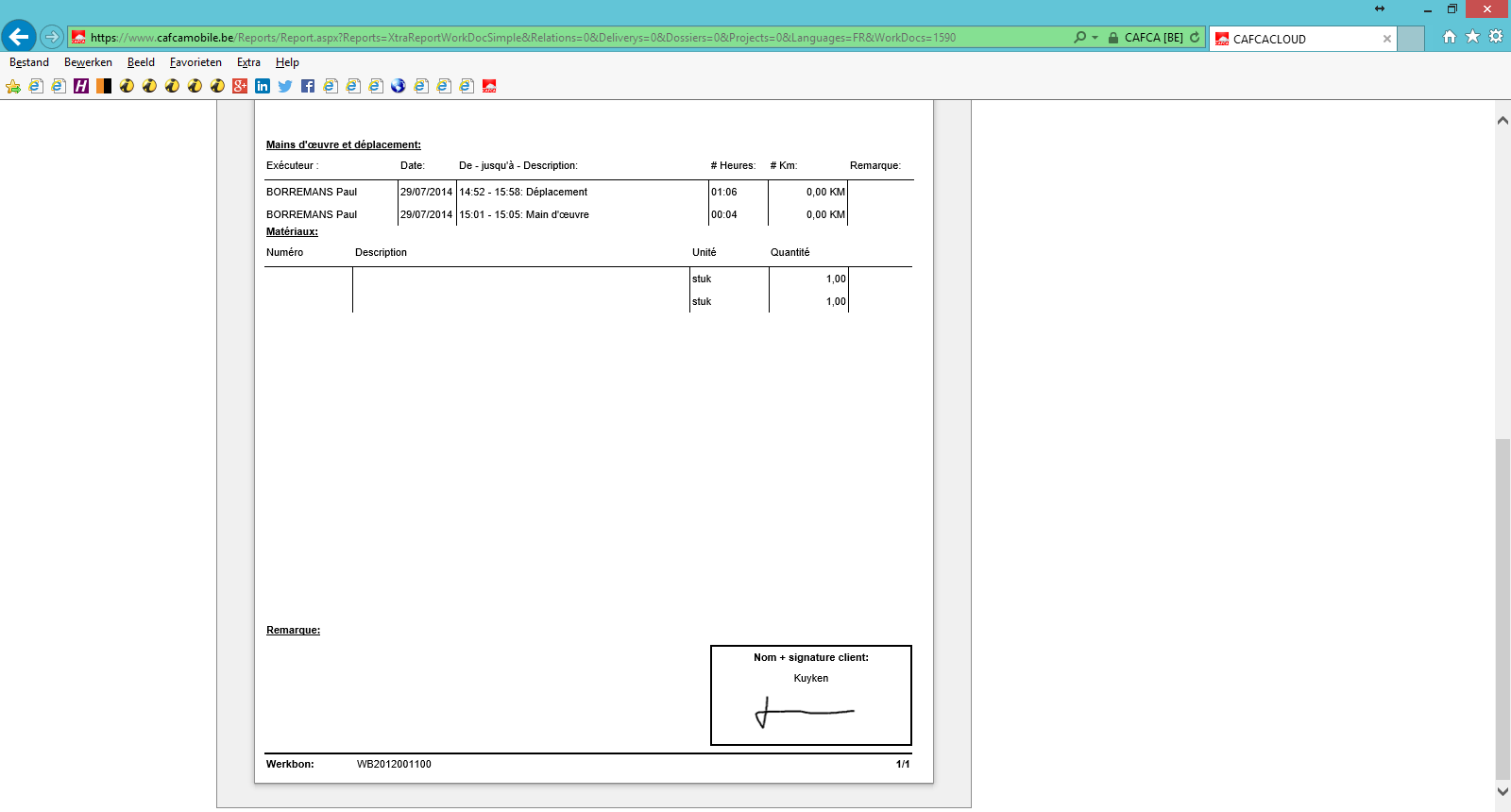The height and width of the screenshot is (812, 1511).
Task: Click '14:52 - 15:58: Déplacement' cell
Action: pyautogui.click(x=523, y=192)
